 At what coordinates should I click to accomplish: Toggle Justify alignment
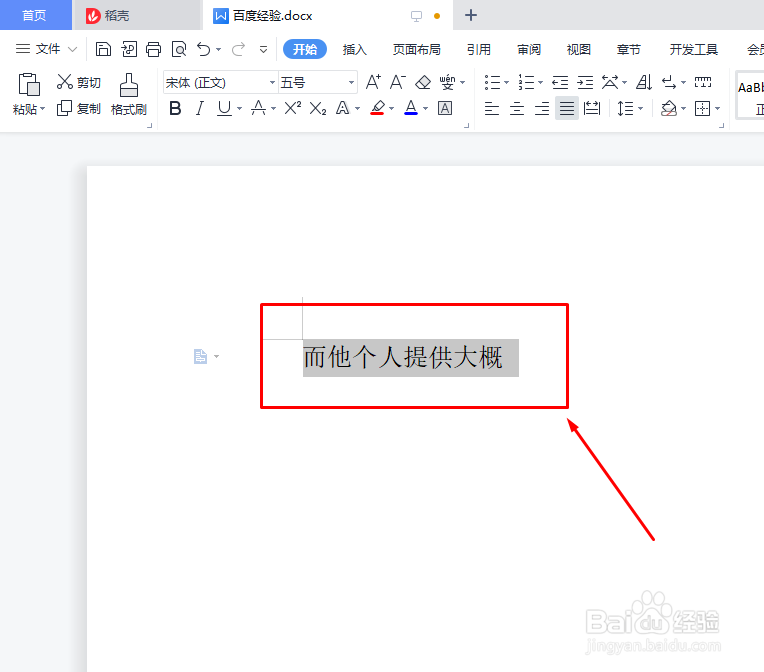point(567,108)
